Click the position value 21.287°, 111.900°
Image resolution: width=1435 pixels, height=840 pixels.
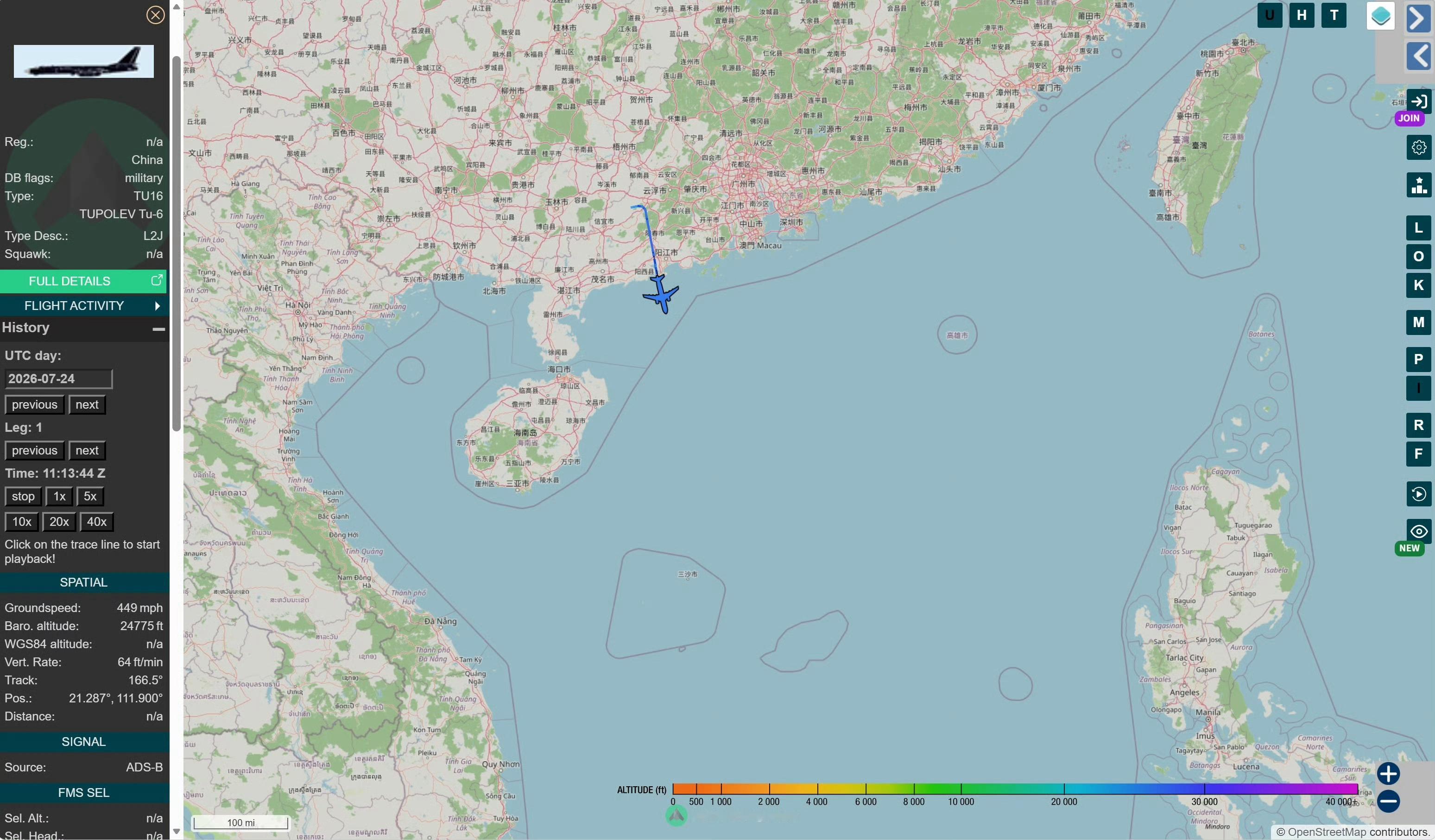click(x=115, y=699)
